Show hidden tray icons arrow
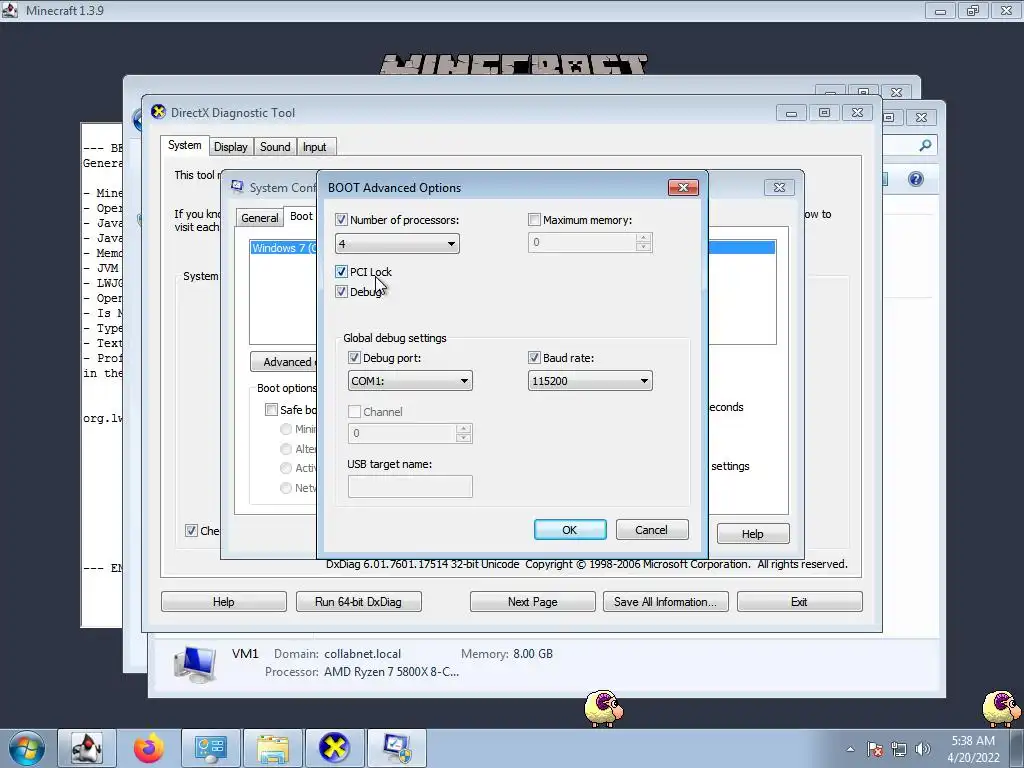Viewport: 1024px width, 768px height. click(x=850, y=750)
